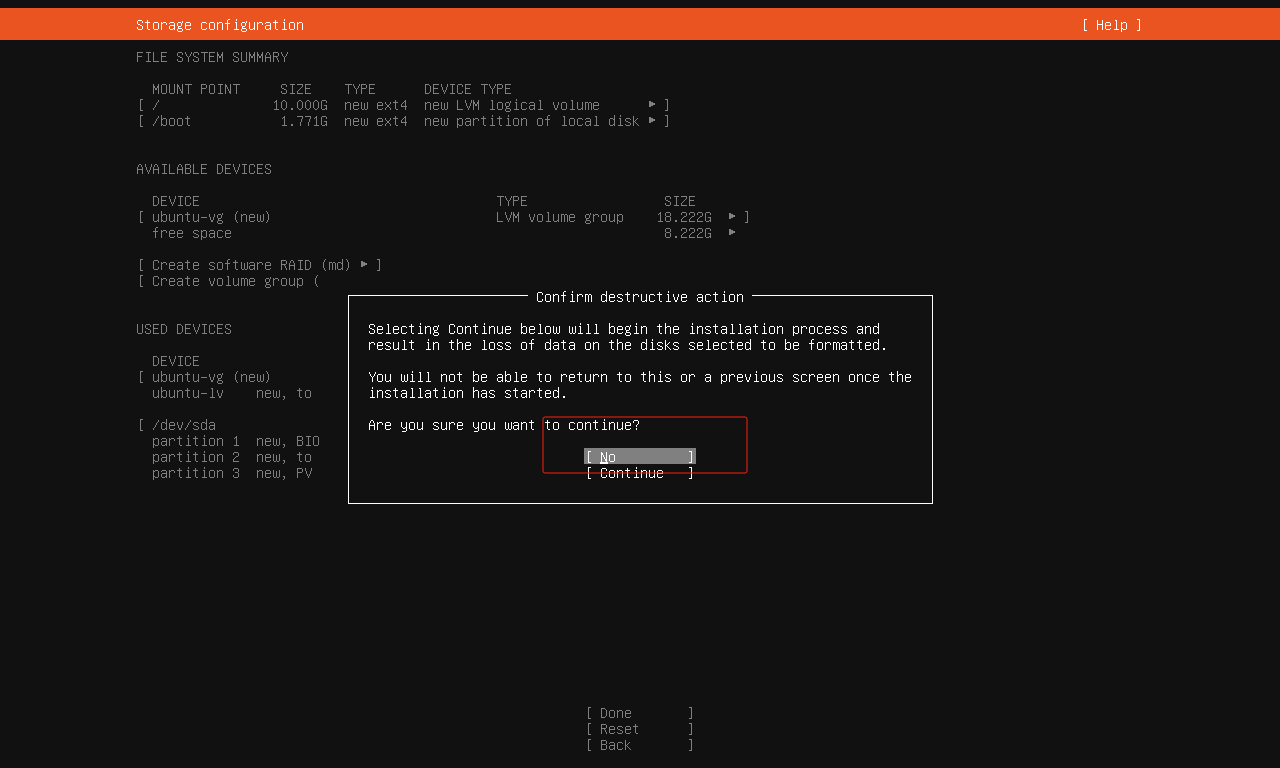Click the FILE SYSTEM SUMMARY heading
The height and width of the screenshot is (768, 1280).
(x=212, y=57)
